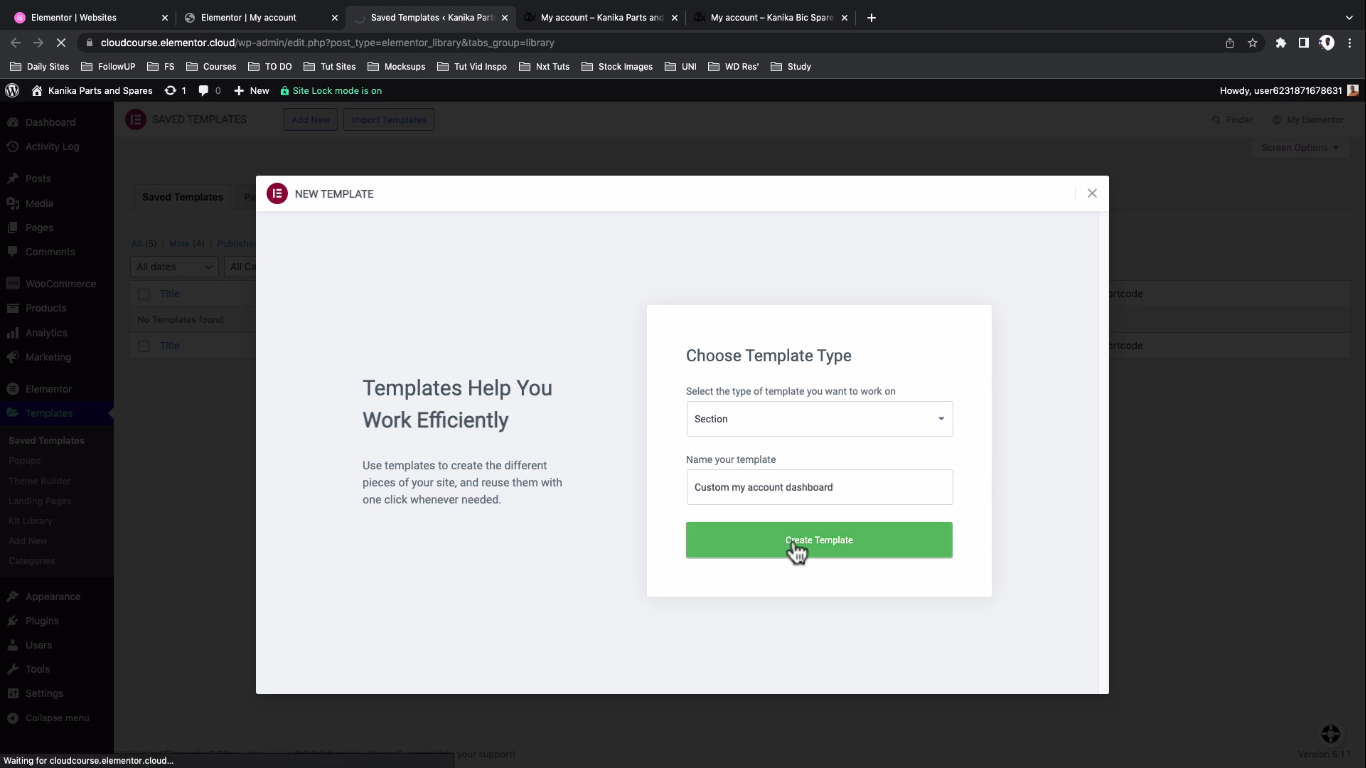Open Kit Library submenu item
The image size is (1366, 768).
pos(30,521)
